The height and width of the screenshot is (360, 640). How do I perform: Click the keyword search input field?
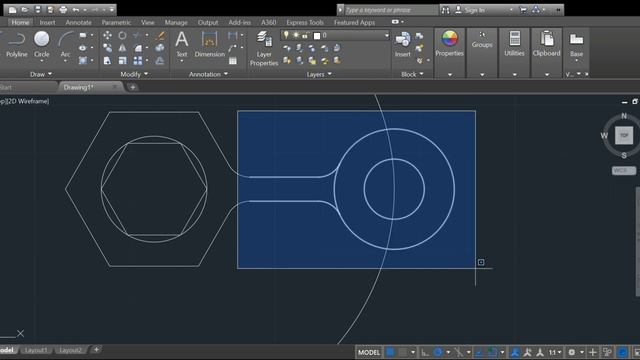coord(391,10)
